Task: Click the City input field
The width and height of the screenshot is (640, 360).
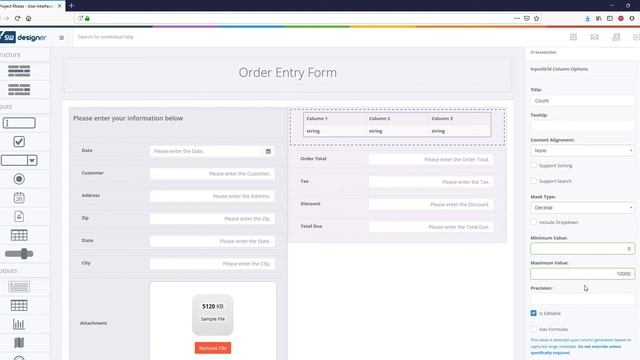Action: tap(212, 264)
